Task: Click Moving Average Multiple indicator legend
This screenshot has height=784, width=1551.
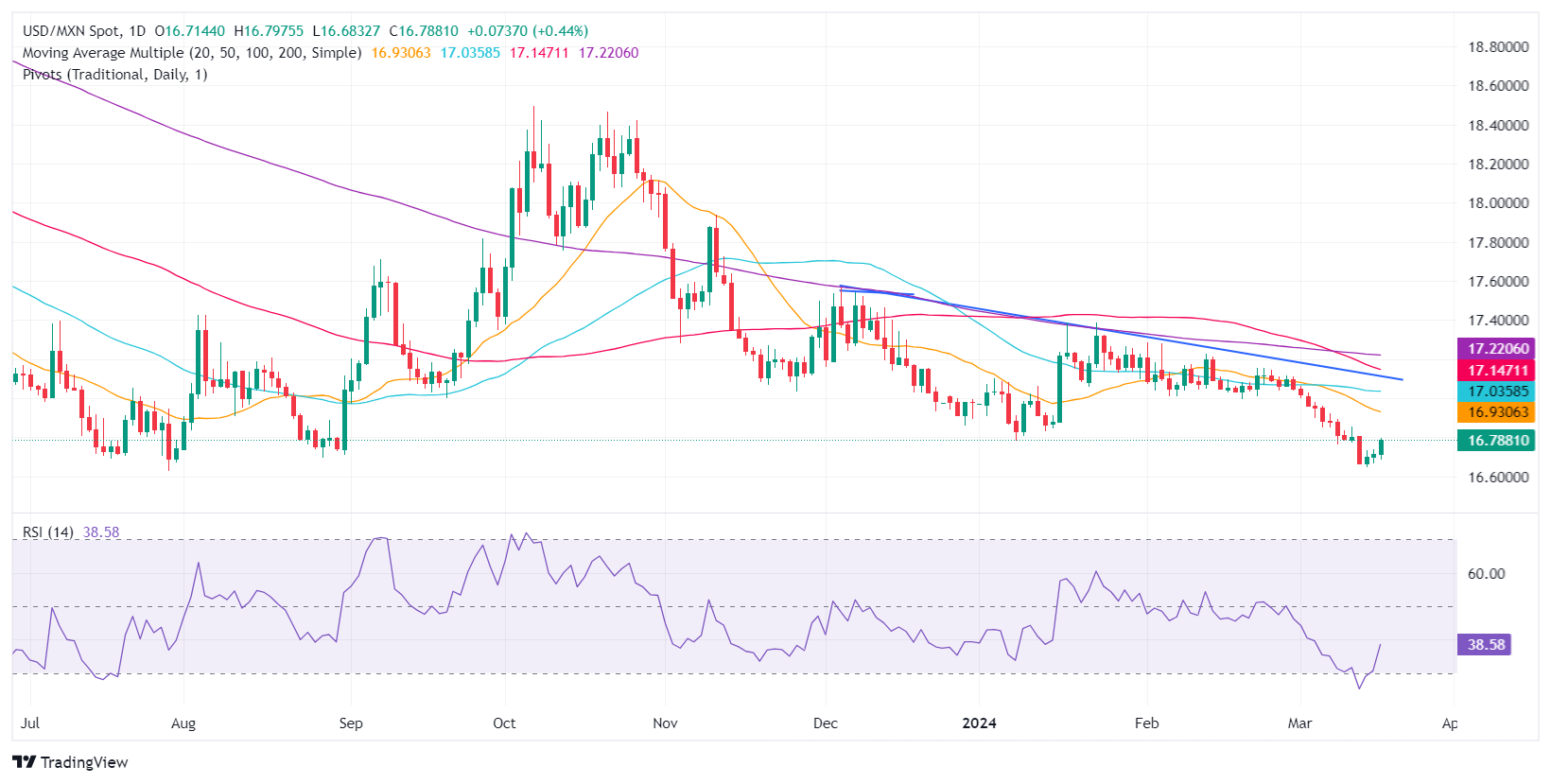Action: click(x=192, y=53)
